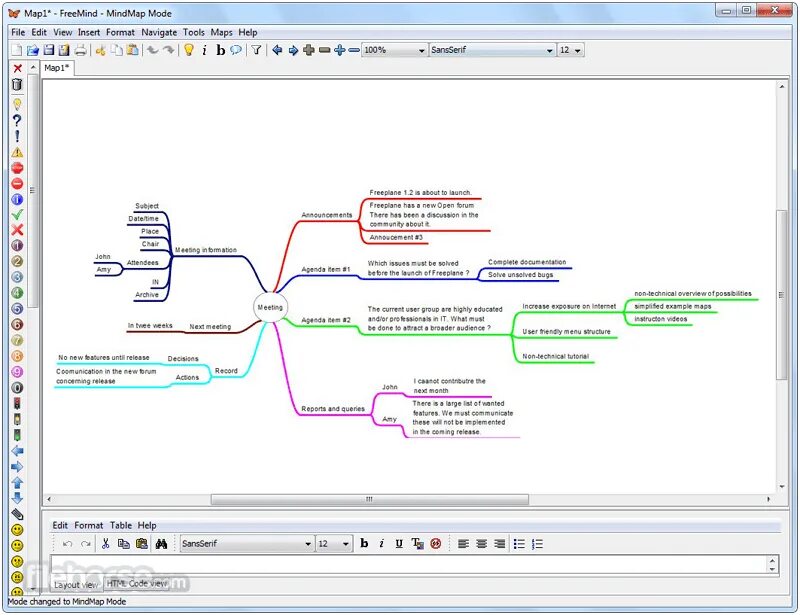Open the main toolbar font size 12 dropdown

(570, 50)
